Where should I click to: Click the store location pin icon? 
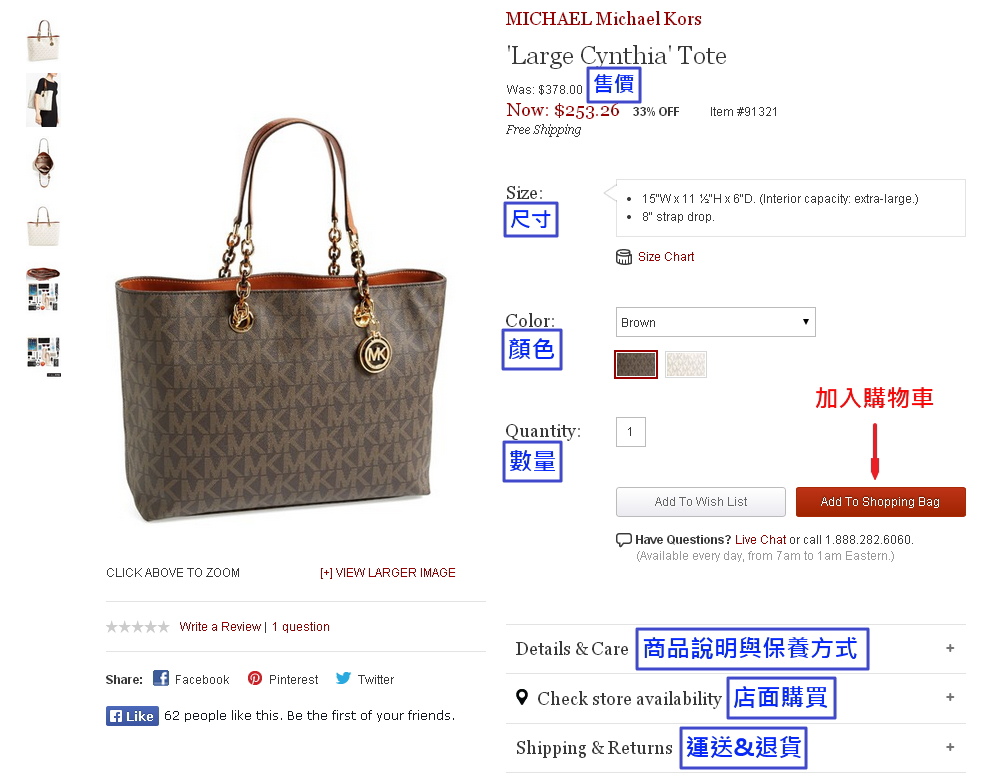[522, 697]
